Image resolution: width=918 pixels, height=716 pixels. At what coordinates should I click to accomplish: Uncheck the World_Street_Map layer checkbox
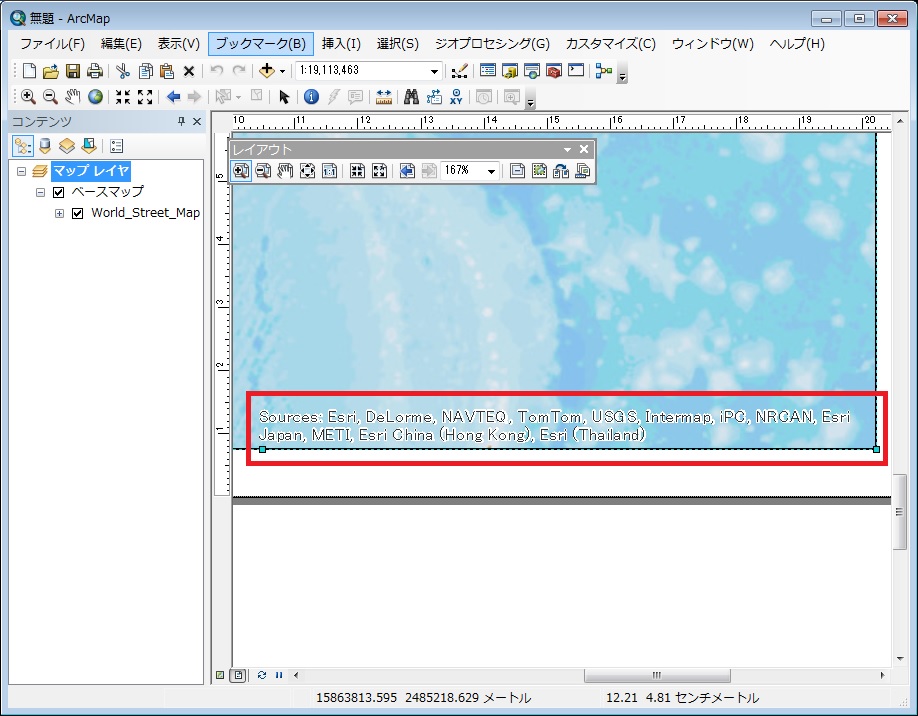pyautogui.click(x=78, y=213)
